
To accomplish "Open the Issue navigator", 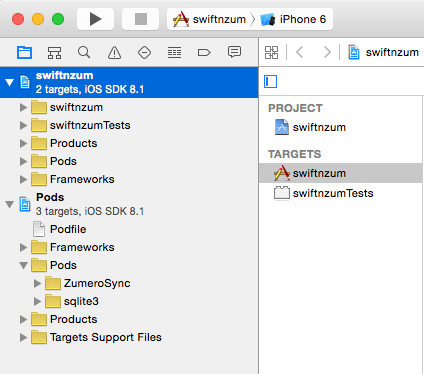I will pos(114,52).
